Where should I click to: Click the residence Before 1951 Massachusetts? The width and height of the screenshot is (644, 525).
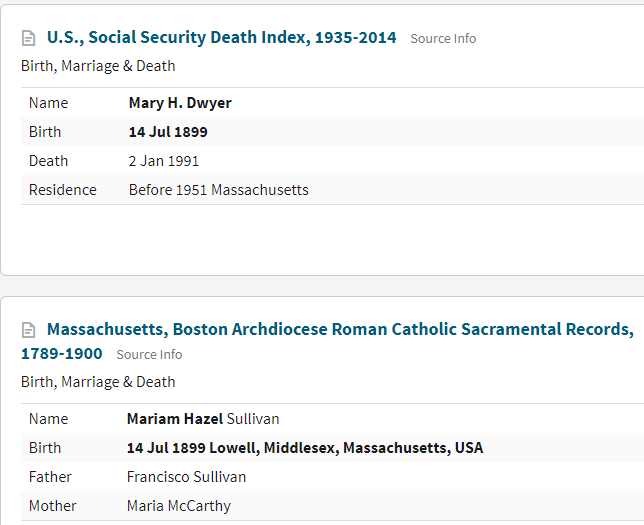pyautogui.click(x=218, y=190)
